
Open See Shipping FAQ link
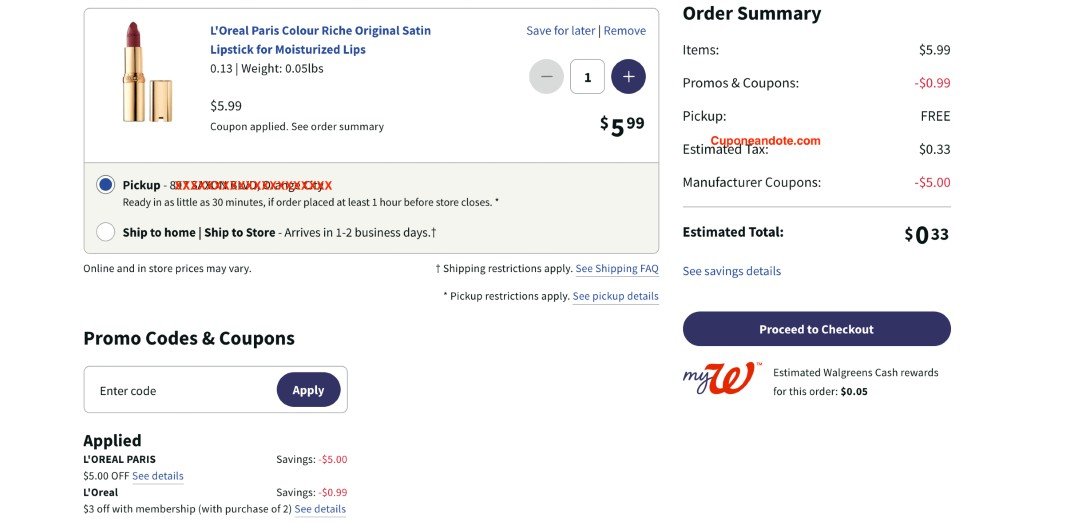point(616,269)
